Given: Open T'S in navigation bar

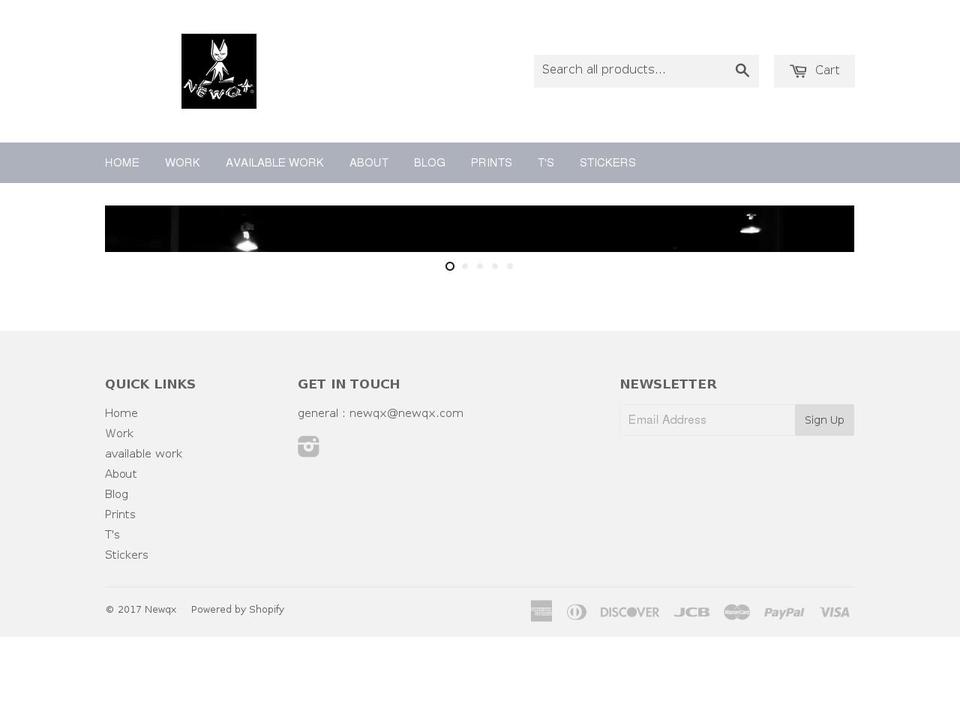Looking at the screenshot, I should point(546,163).
